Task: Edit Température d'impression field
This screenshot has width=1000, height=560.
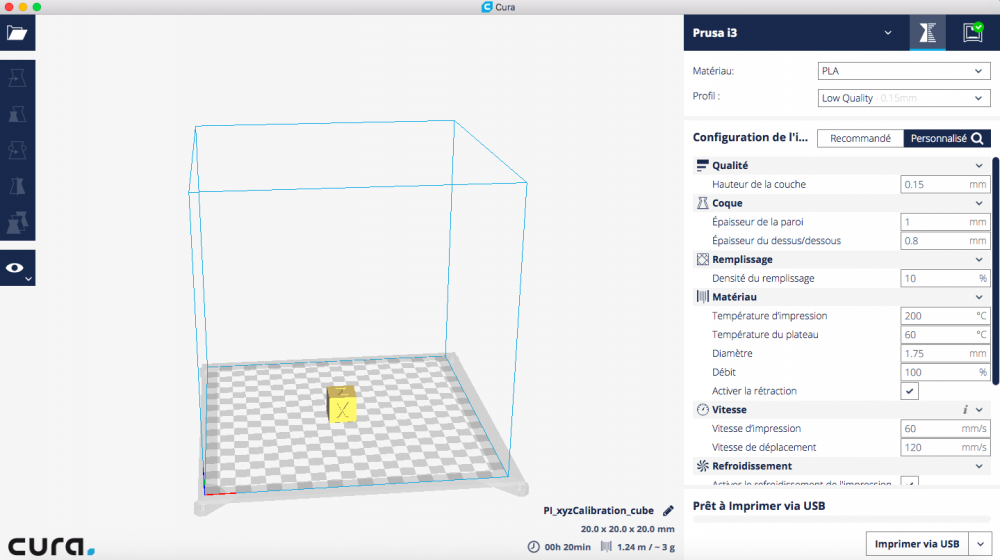Action: coord(945,316)
